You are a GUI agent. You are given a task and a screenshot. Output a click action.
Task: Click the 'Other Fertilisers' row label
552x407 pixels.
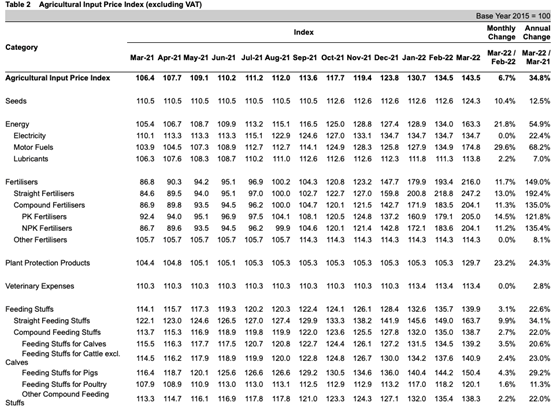click(x=40, y=240)
